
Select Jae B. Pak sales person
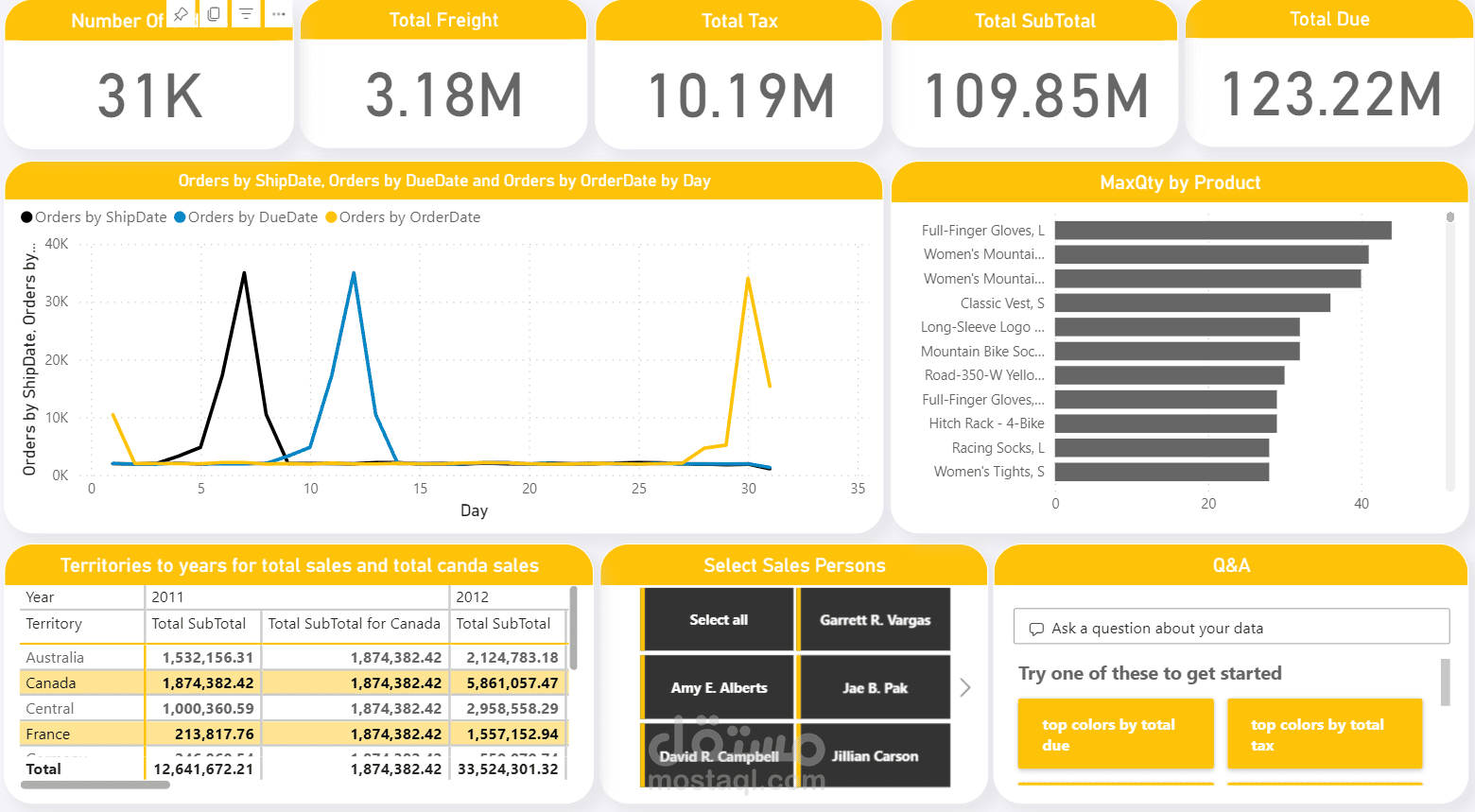(874, 687)
